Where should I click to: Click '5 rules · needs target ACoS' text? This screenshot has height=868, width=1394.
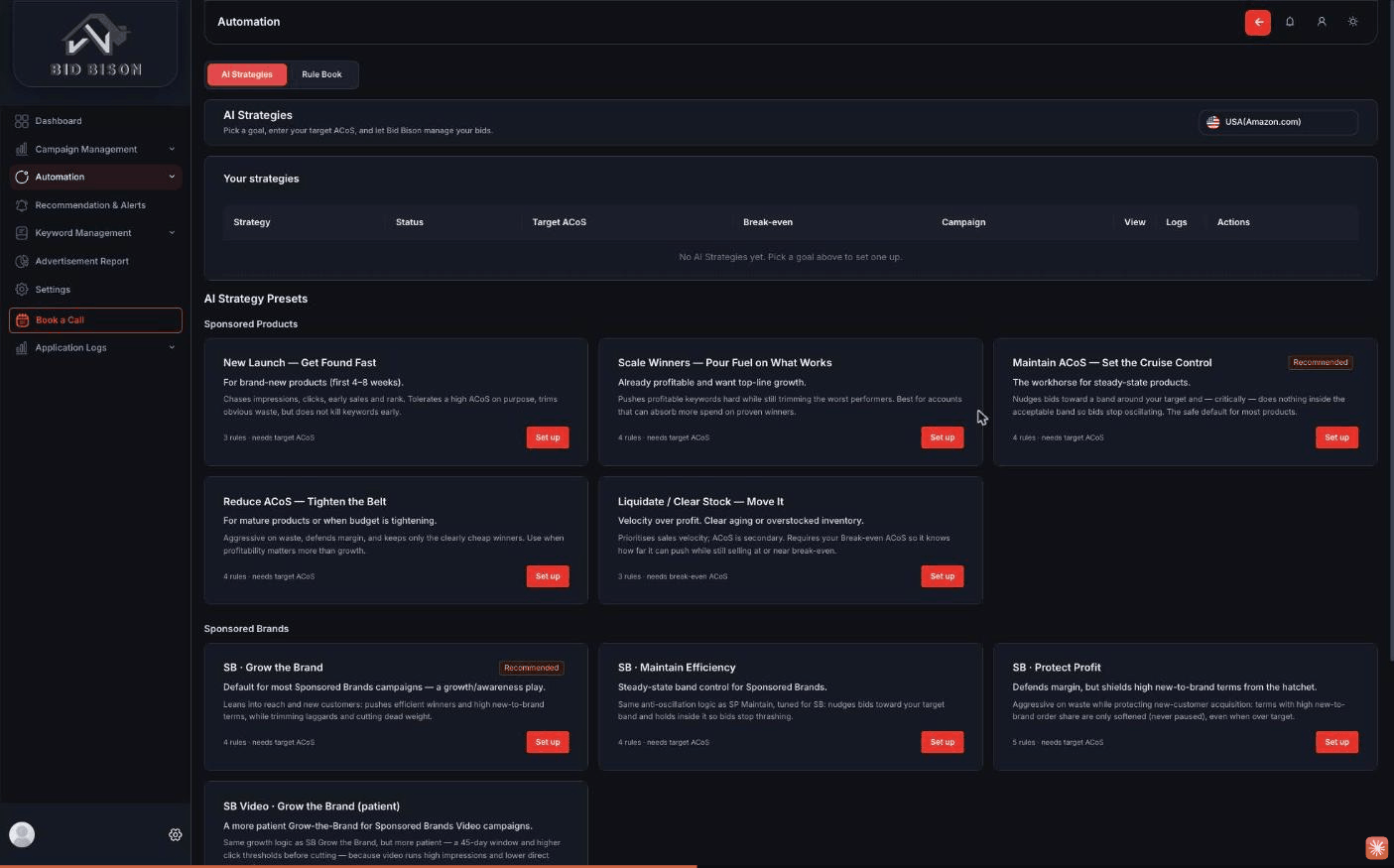point(1058,742)
